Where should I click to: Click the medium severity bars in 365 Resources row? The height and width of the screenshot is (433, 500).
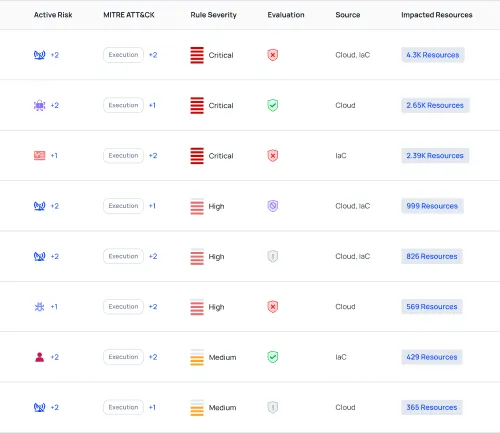coord(197,408)
